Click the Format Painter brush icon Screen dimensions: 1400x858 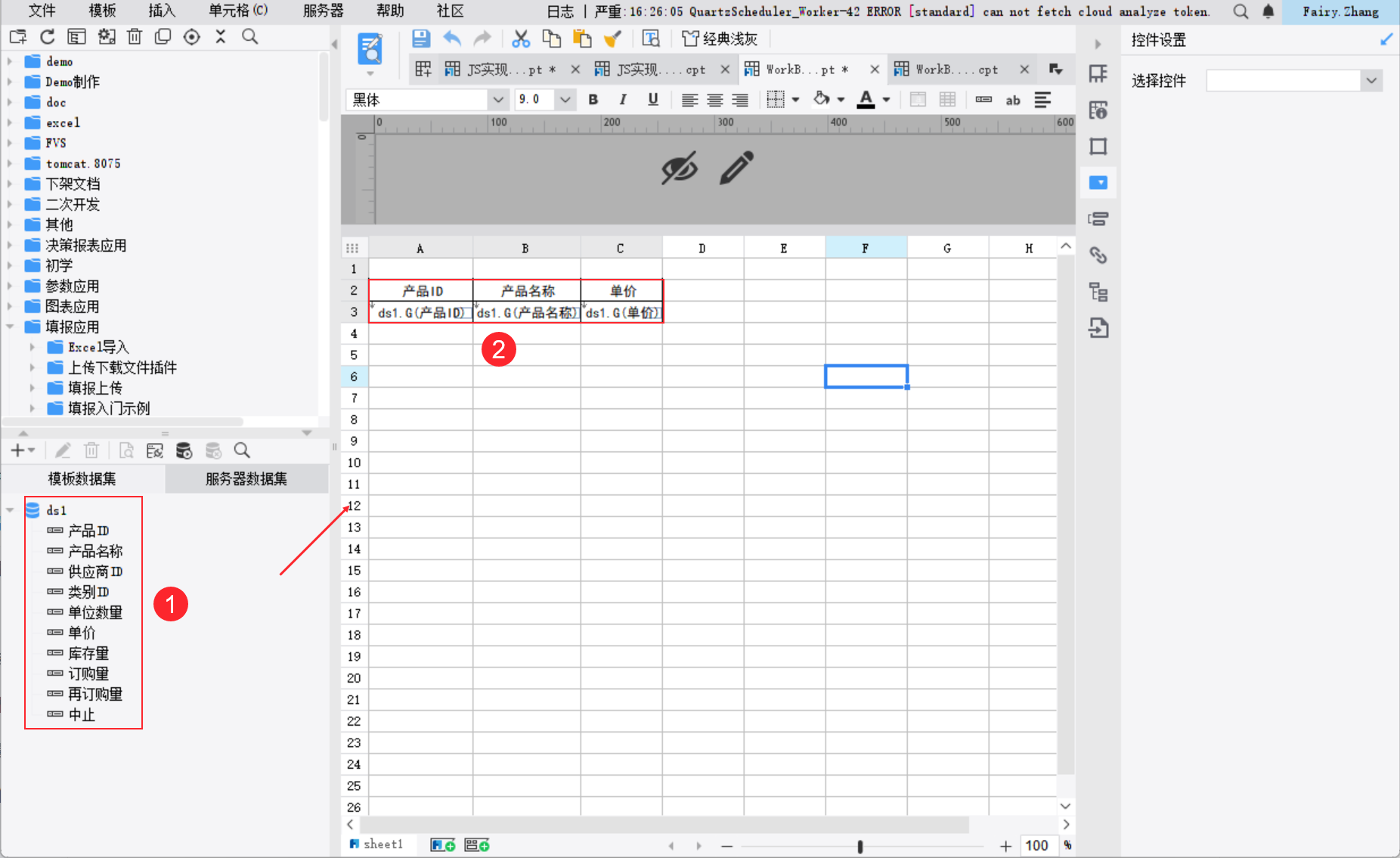(612, 39)
